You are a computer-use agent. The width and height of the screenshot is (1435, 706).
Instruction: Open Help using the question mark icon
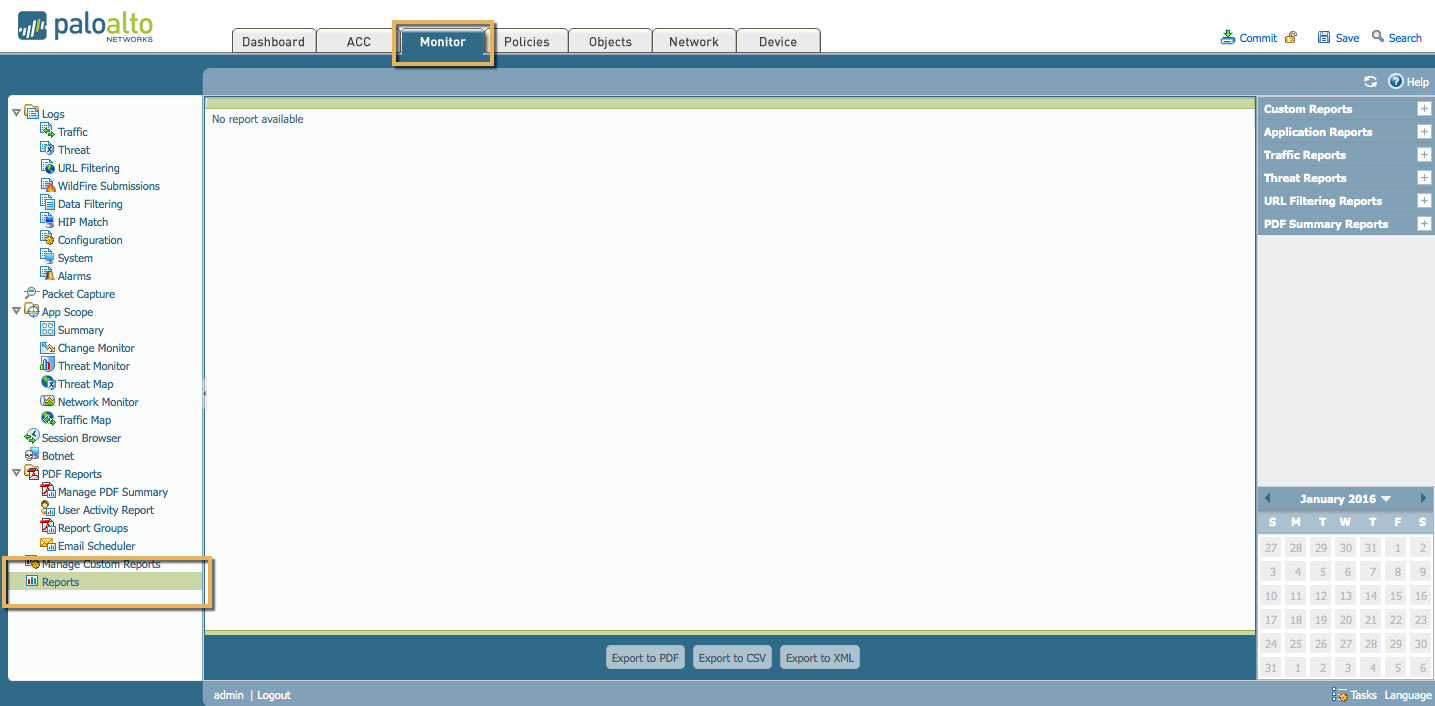[x=1396, y=81]
